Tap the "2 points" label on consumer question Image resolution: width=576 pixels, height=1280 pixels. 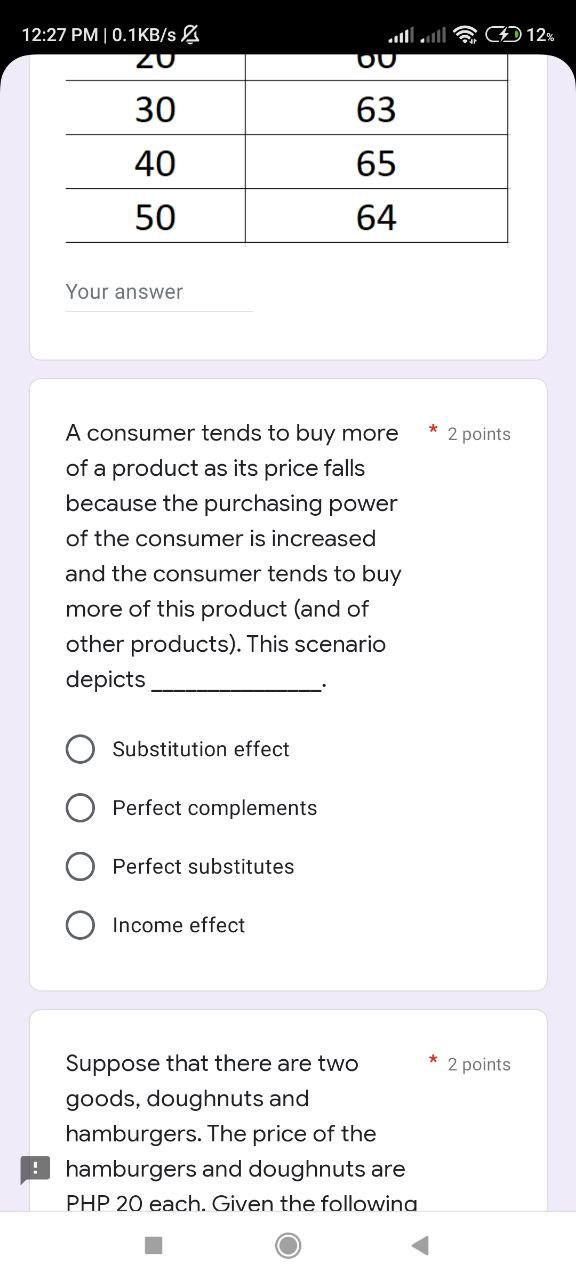[x=479, y=434]
